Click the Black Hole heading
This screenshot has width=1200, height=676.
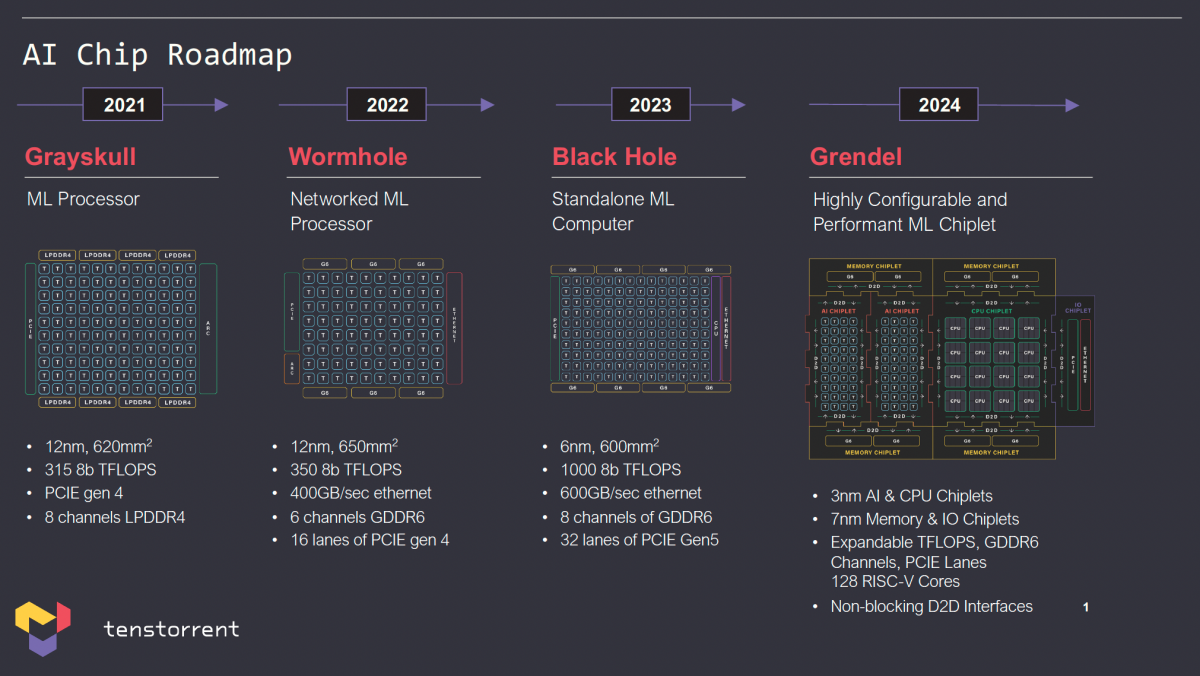[614, 157]
